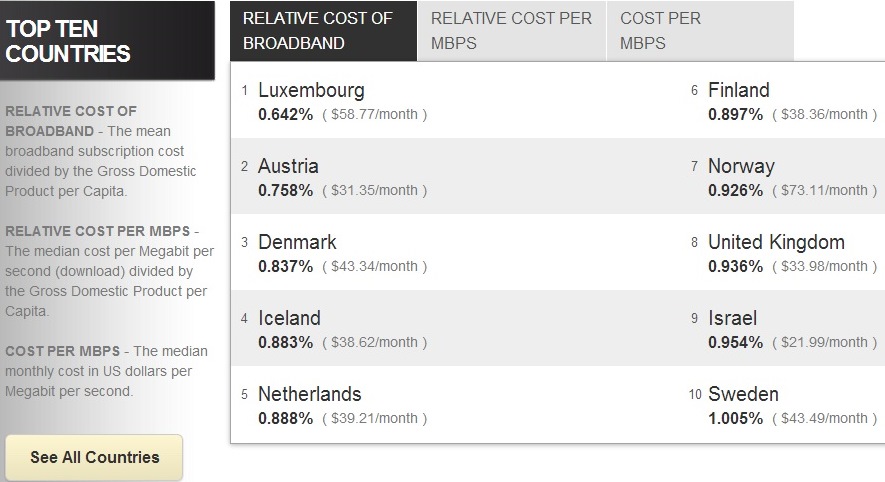Select Austria in the ranking list
Screen dimensions: 885x482
click(x=288, y=167)
